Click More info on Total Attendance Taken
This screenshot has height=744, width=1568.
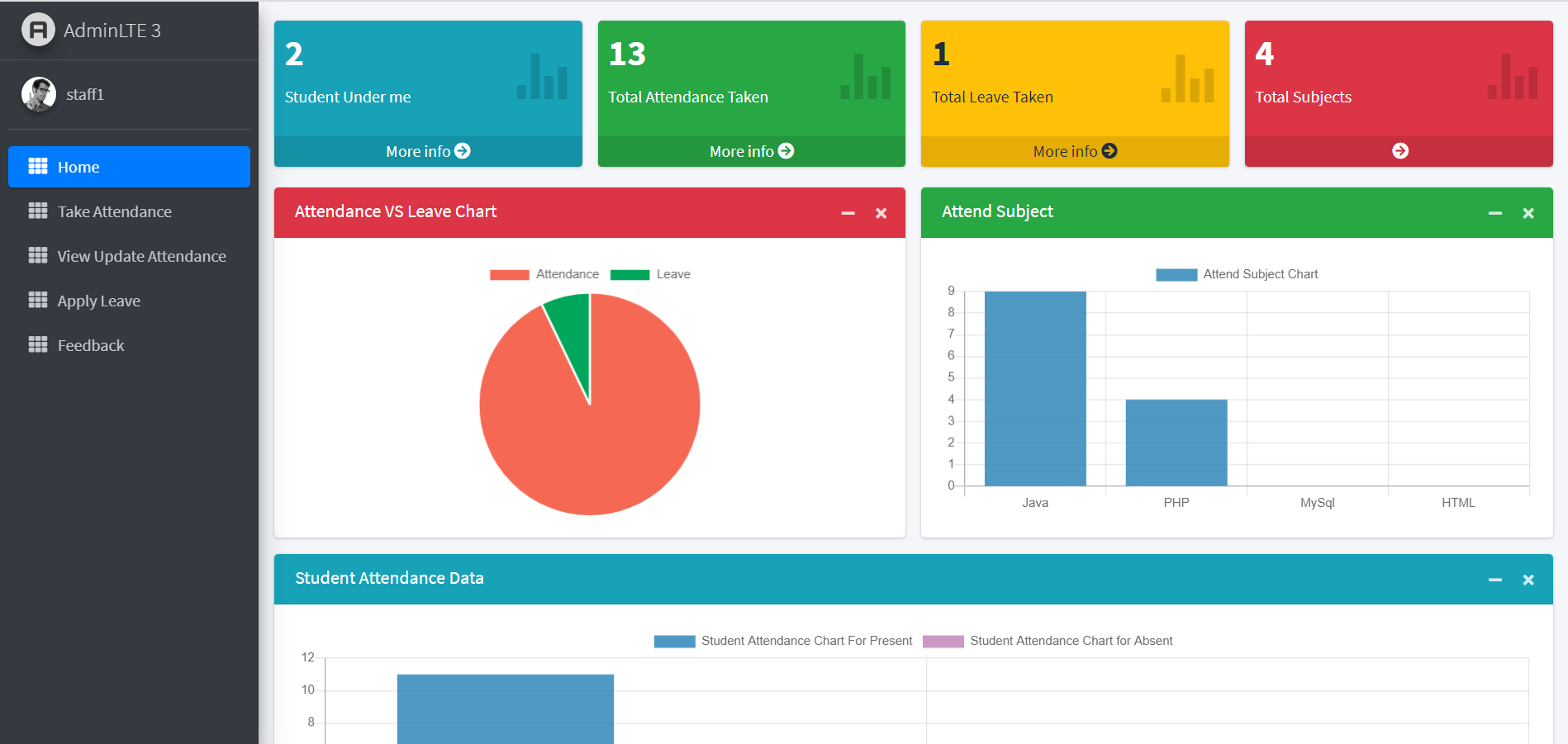coord(750,151)
